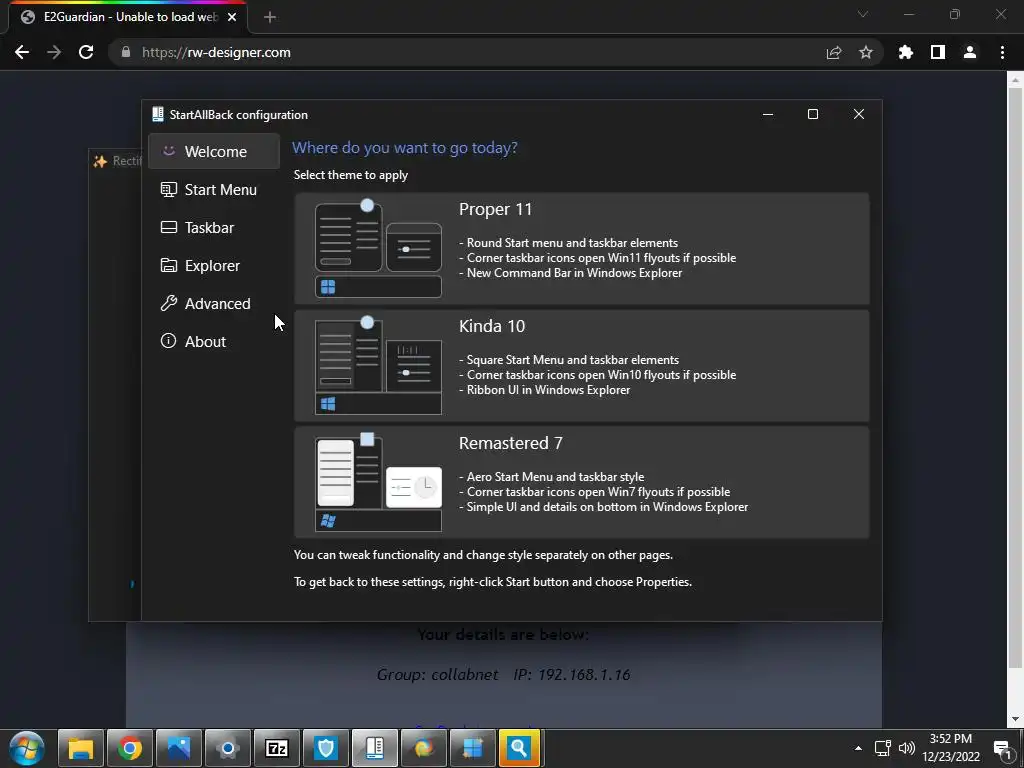Open the Start Menu settings page
Viewport: 1024px width, 768px height.
click(x=214, y=189)
